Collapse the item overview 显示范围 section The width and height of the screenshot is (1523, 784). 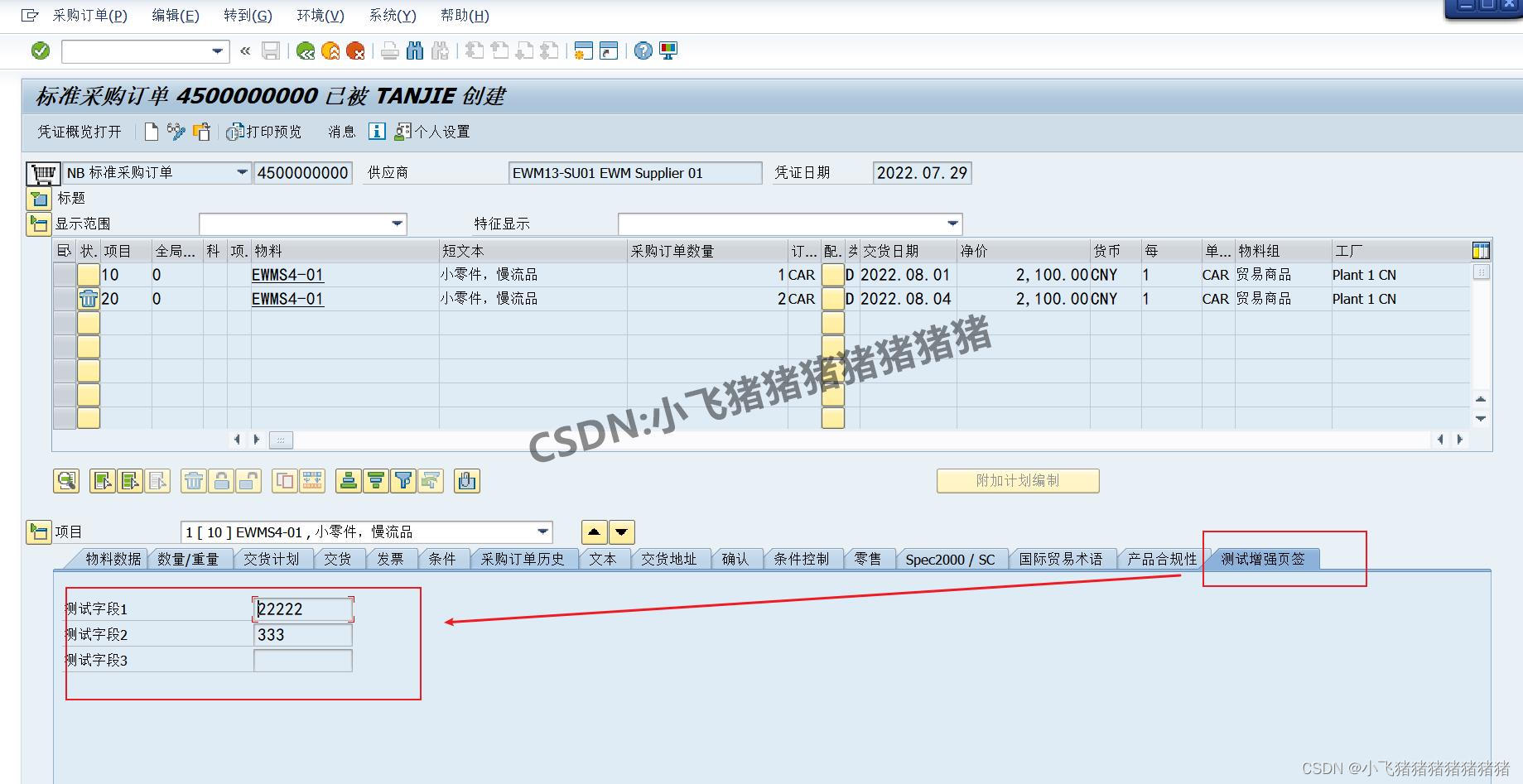click(39, 224)
